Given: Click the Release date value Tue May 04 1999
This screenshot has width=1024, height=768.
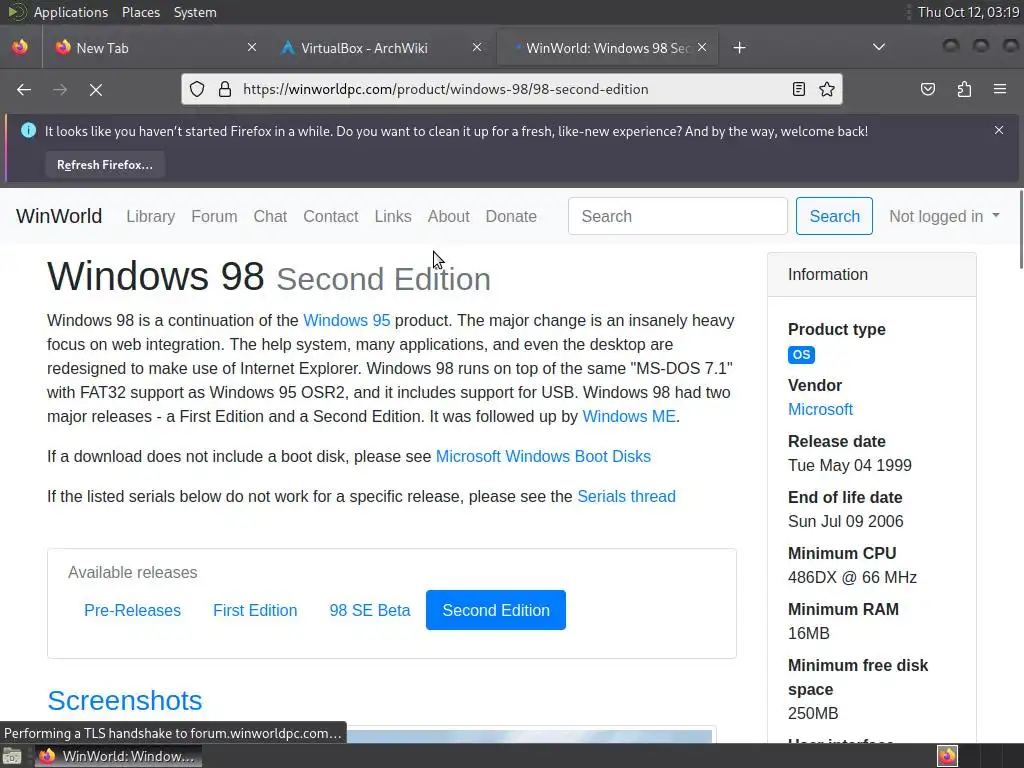Looking at the screenshot, I should coord(850,466).
